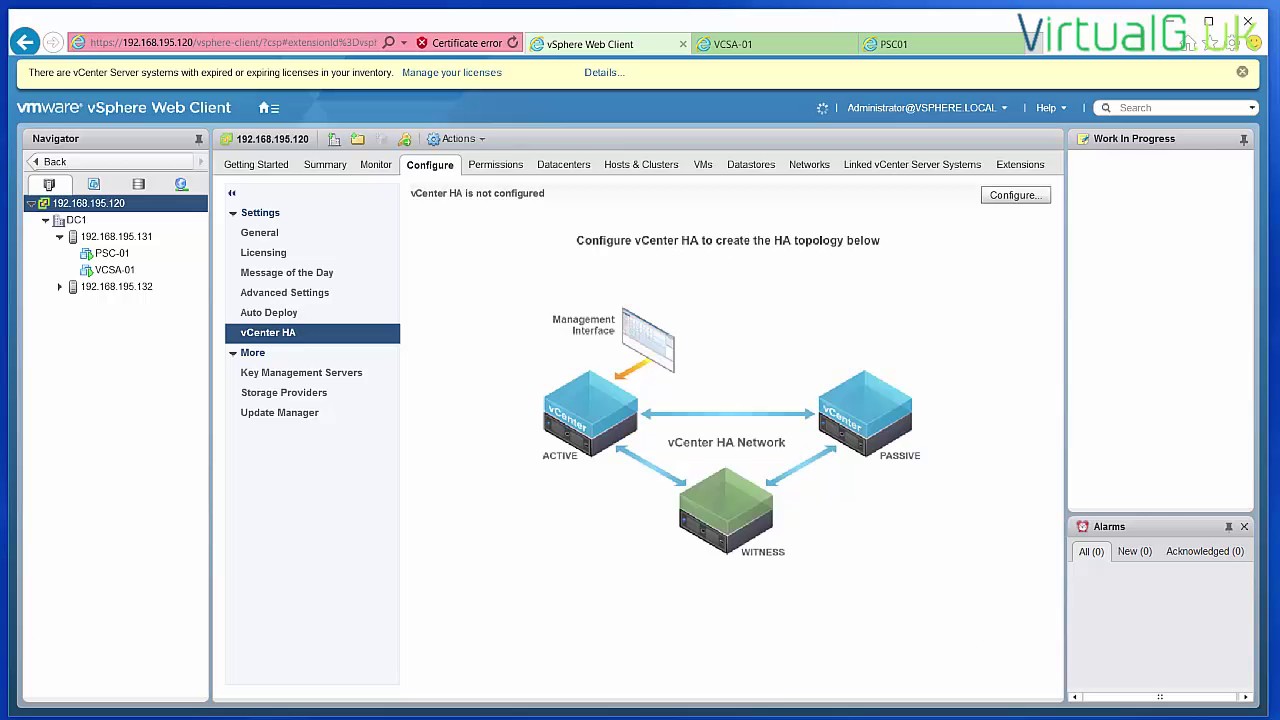This screenshot has height=720, width=1280.
Task: Pin the Navigator panel
Action: pyautogui.click(x=199, y=139)
